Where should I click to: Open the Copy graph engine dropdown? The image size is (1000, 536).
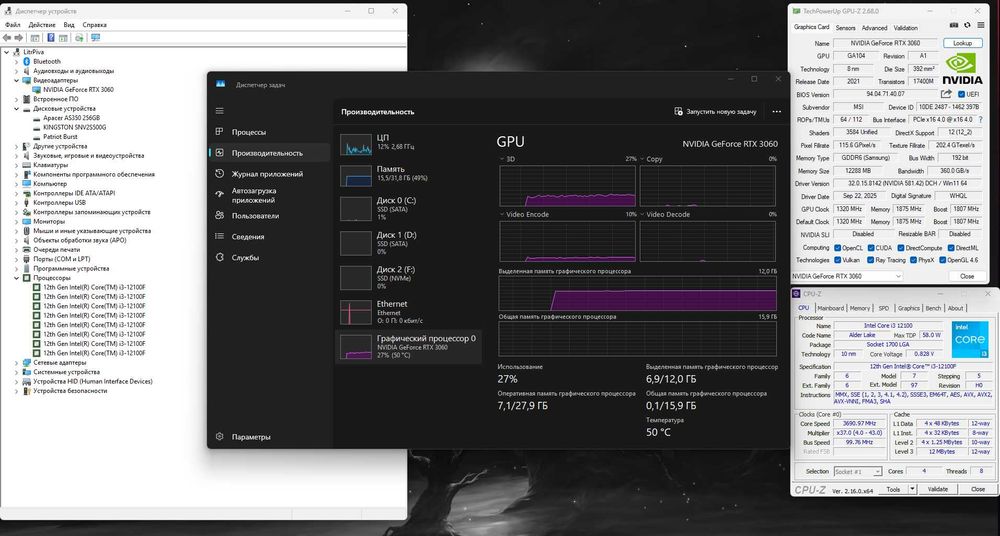coord(642,159)
